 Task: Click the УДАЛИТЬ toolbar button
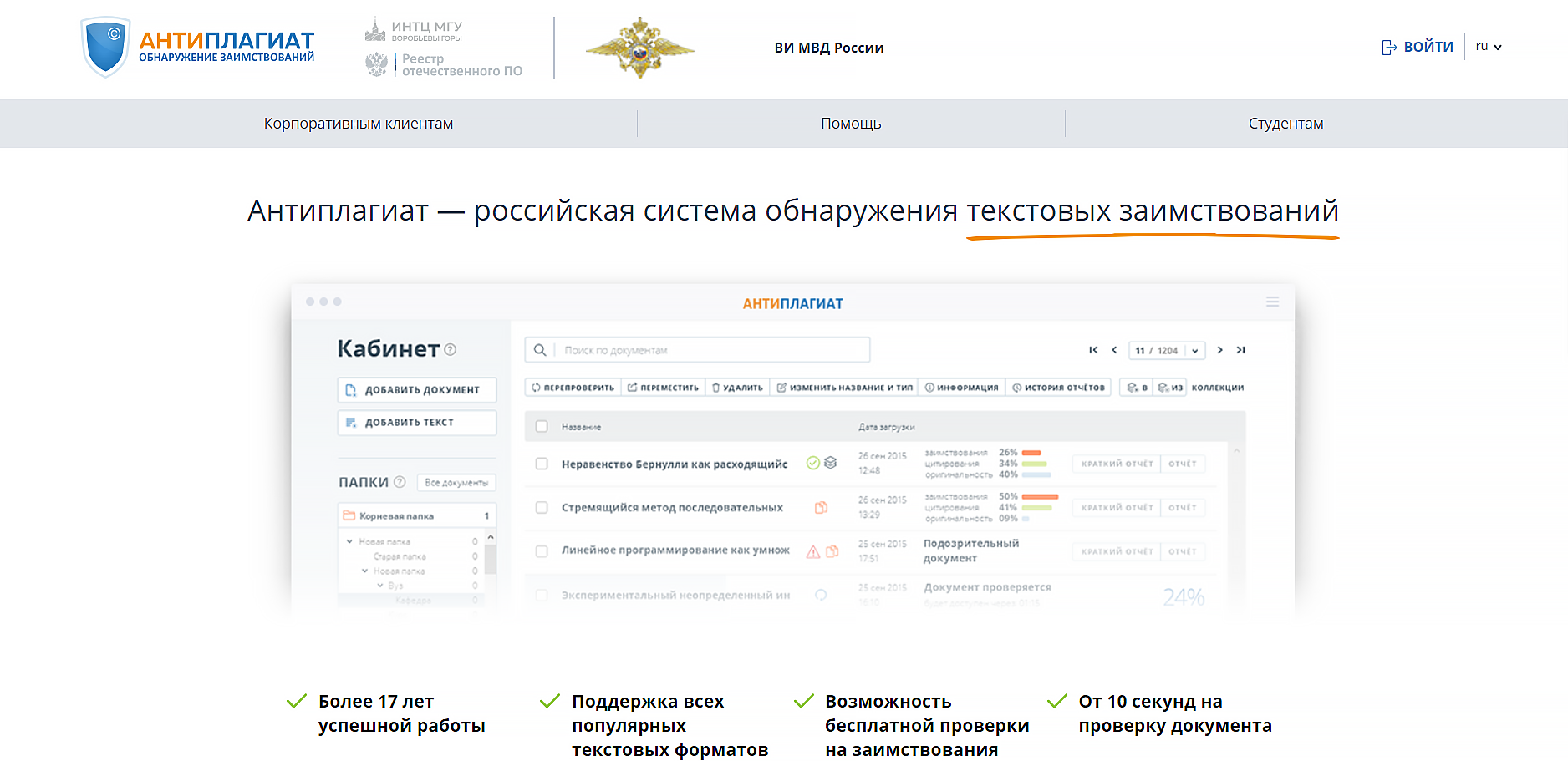pos(737,388)
